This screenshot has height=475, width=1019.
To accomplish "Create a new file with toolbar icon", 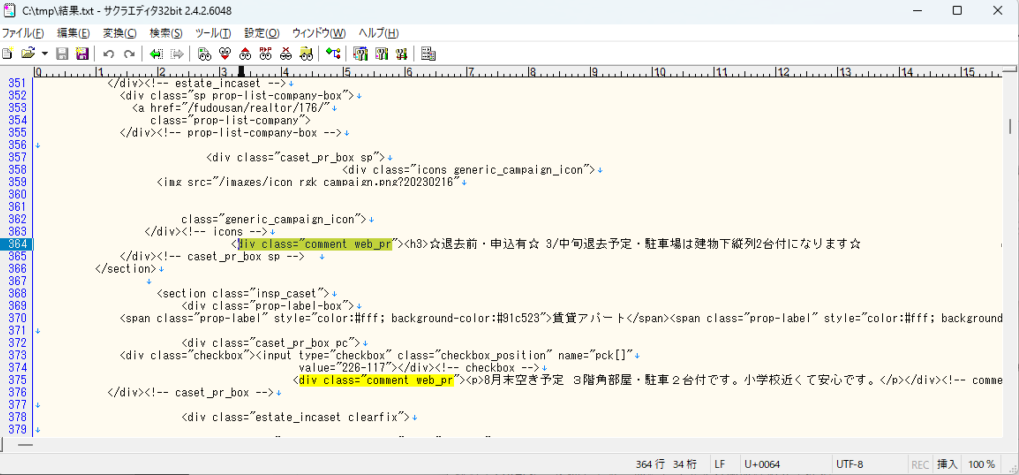I will click(8, 53).
